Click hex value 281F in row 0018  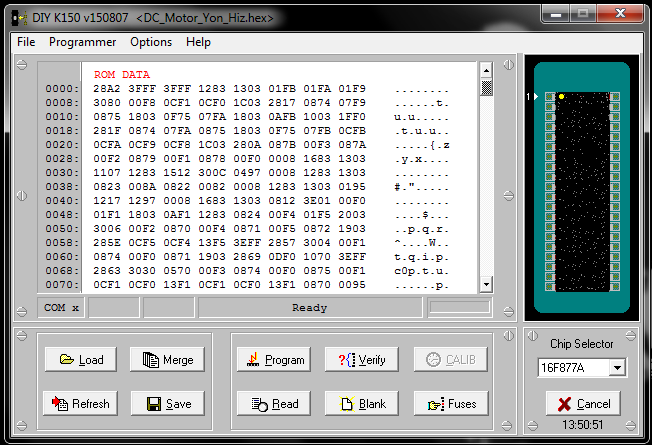coord(107,131)
